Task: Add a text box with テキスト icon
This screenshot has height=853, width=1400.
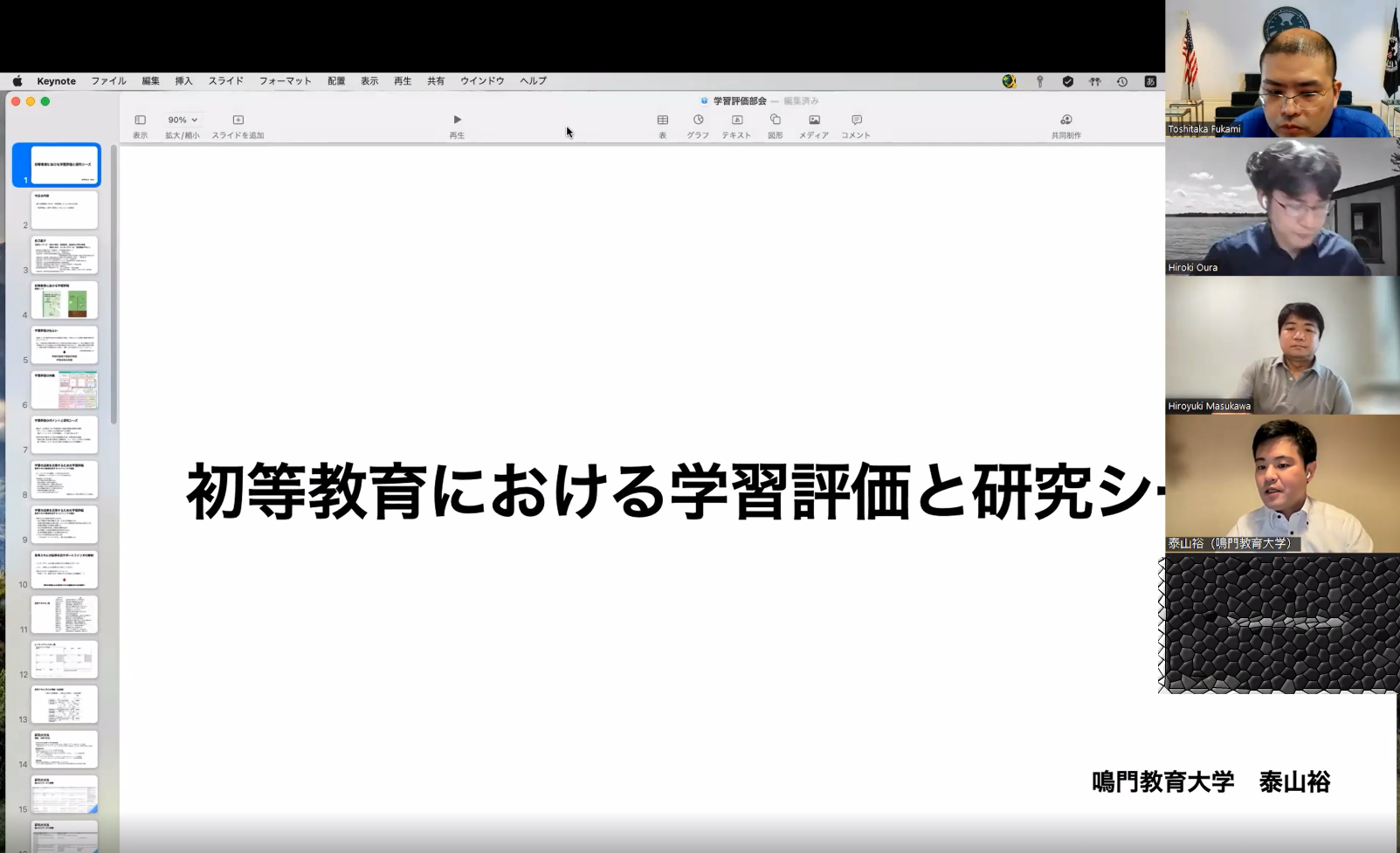Action: click(x=736, y=120)
